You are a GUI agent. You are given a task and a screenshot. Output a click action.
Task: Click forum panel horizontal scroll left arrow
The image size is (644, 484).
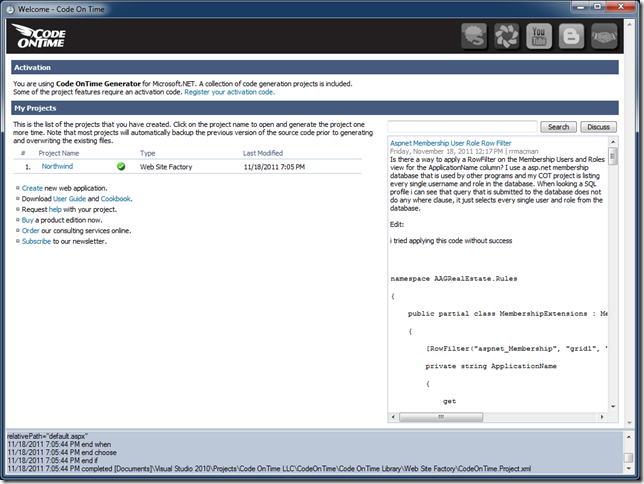(393, 417)
